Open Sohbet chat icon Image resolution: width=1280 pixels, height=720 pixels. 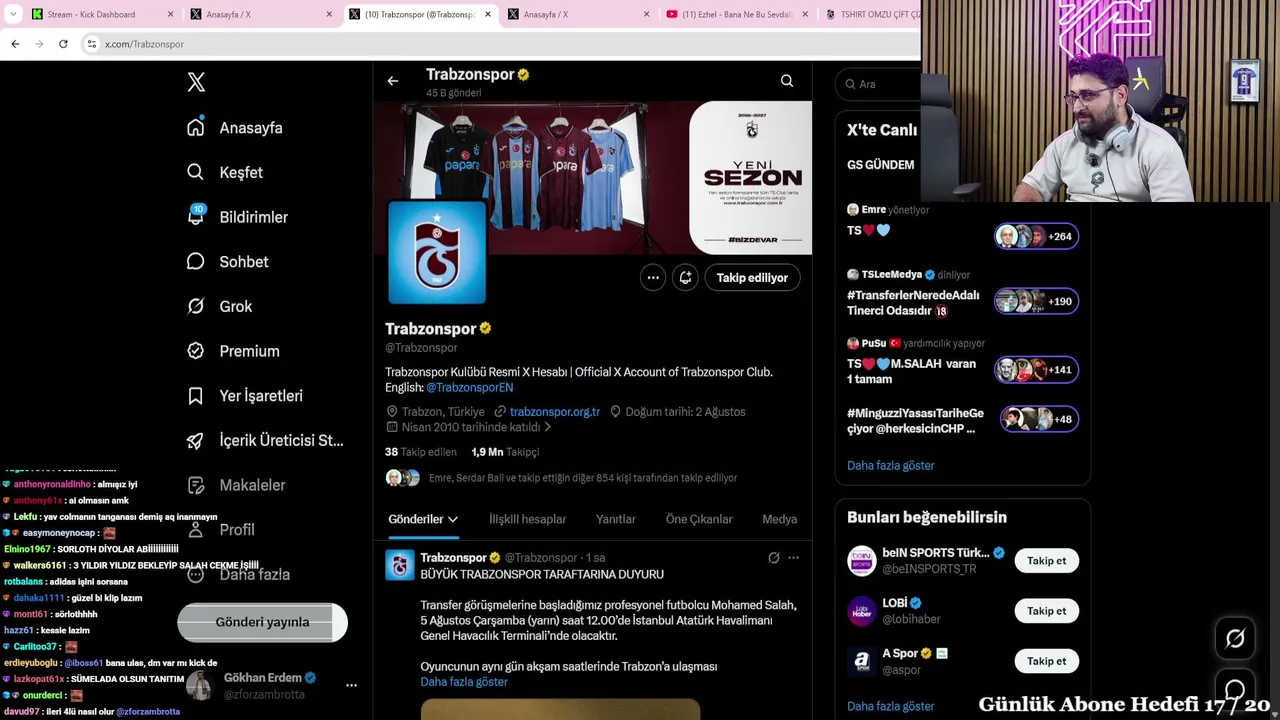click(x=196, y=262)
